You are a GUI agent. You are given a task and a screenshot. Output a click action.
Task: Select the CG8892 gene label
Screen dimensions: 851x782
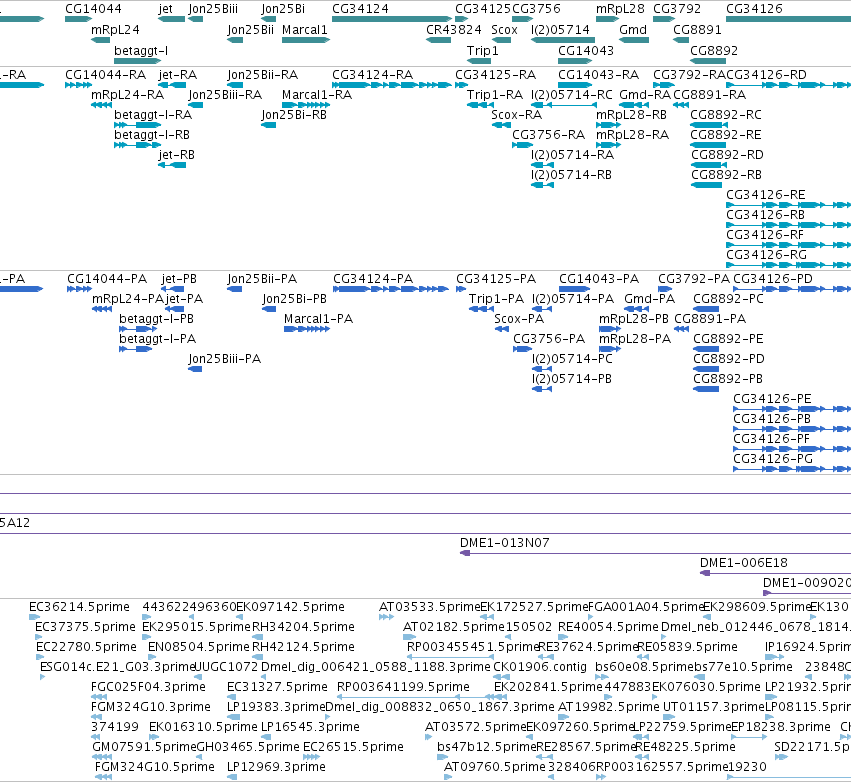click(x=714, y=50)
